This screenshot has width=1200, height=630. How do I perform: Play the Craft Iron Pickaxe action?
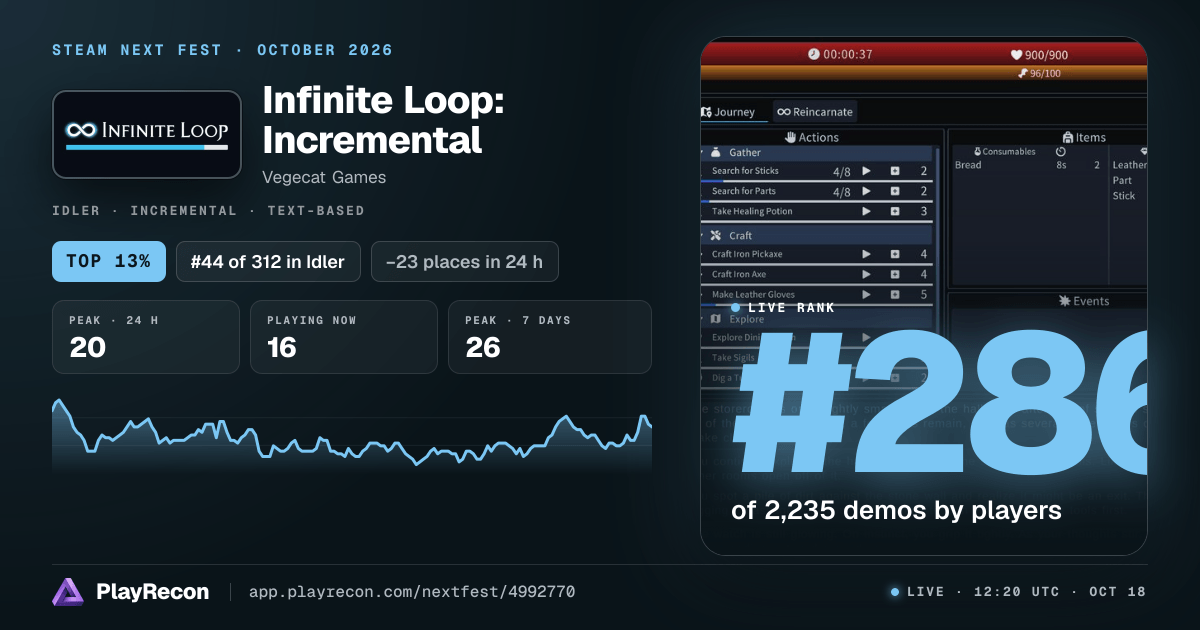coord(867,254)
